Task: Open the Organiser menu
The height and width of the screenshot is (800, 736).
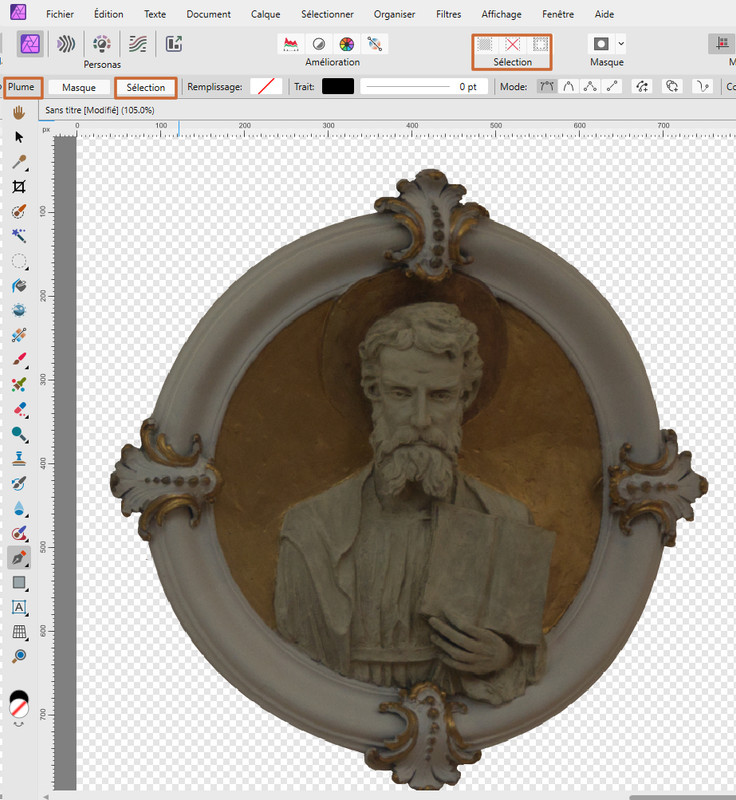Action: point(394,14)
